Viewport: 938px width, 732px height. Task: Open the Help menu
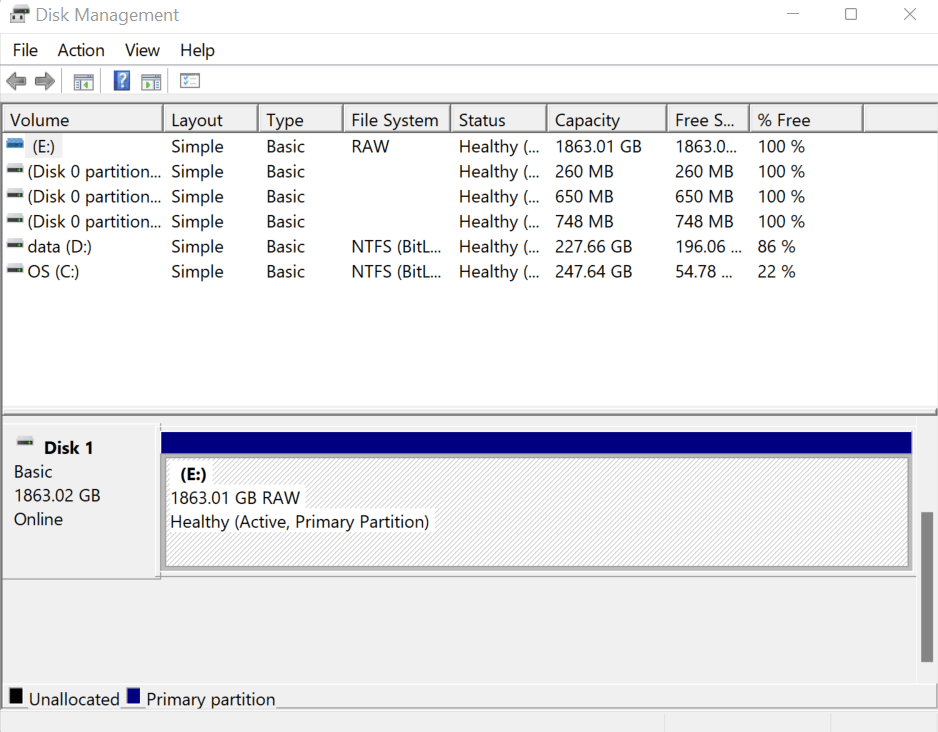tap(197, 50)
